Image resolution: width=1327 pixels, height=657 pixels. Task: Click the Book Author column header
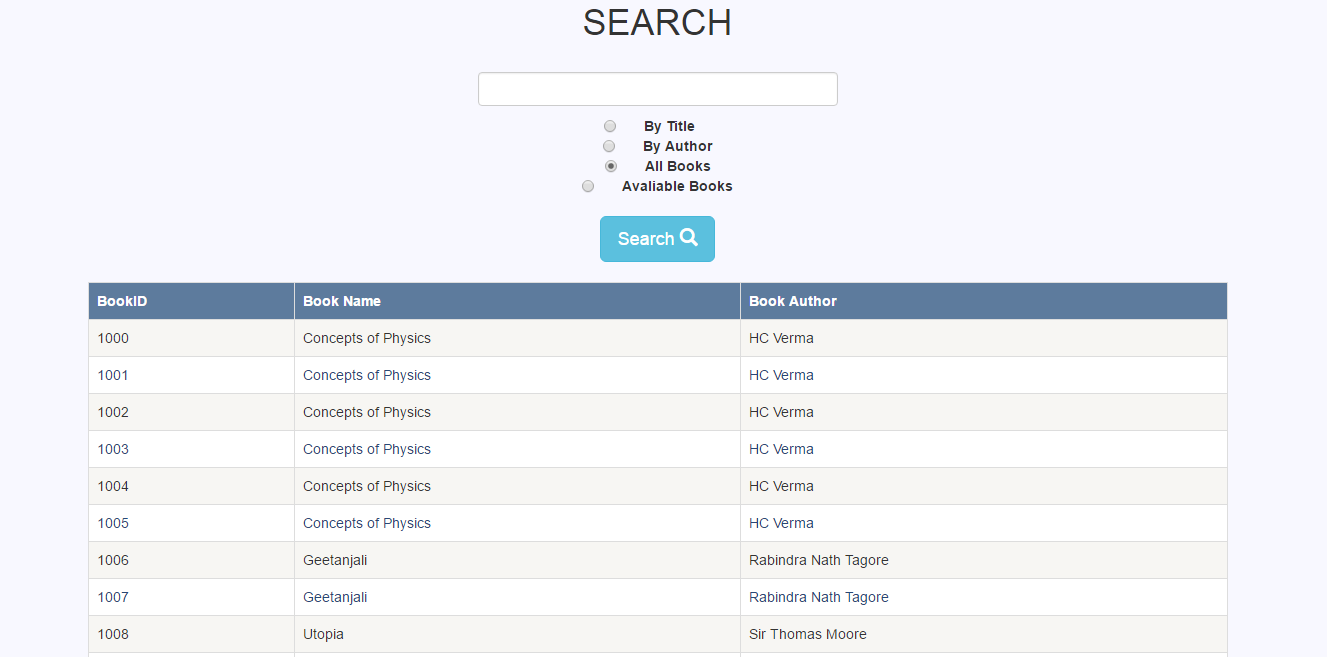point(984,301)
